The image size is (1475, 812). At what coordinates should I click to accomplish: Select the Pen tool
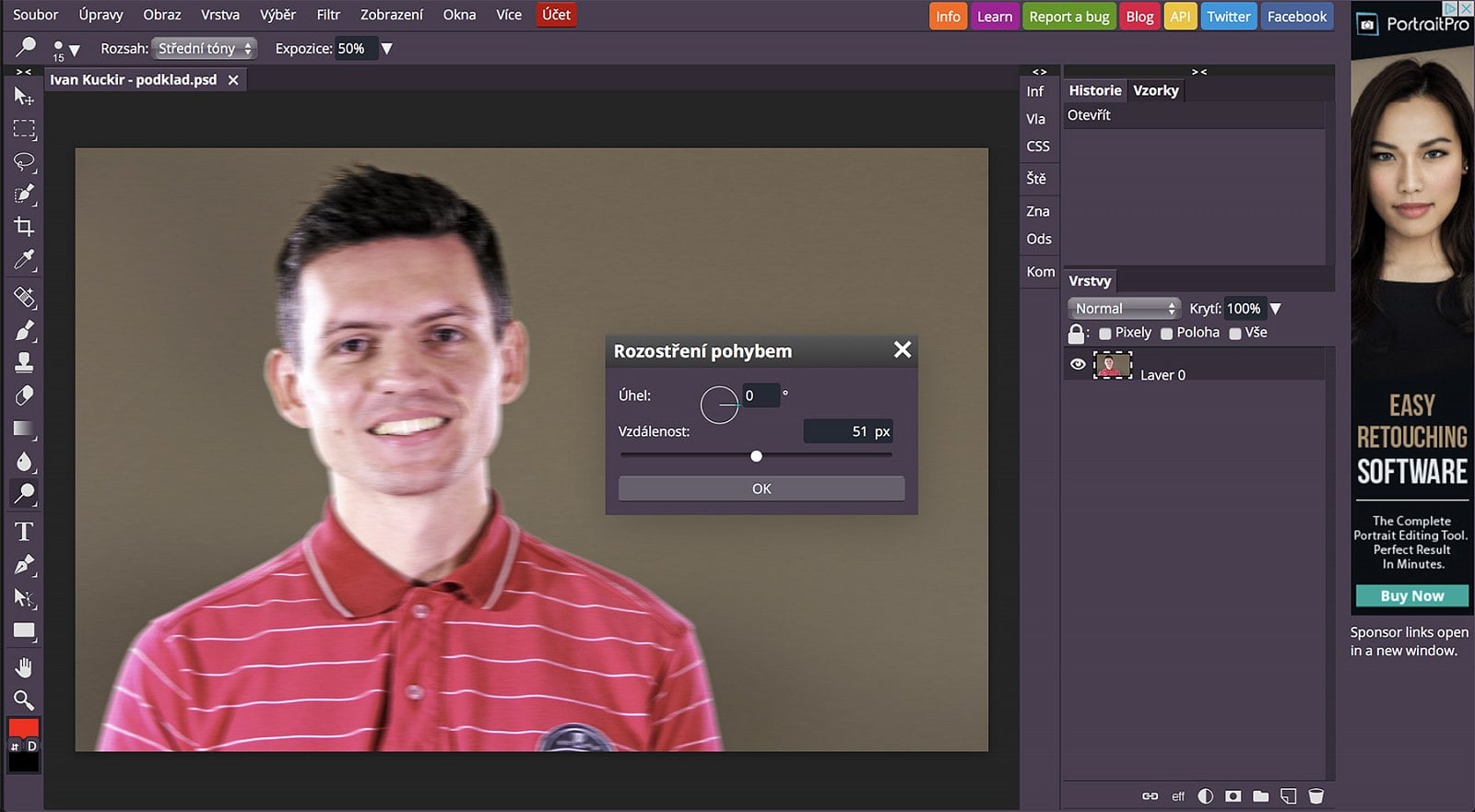[x=24, y=565]
